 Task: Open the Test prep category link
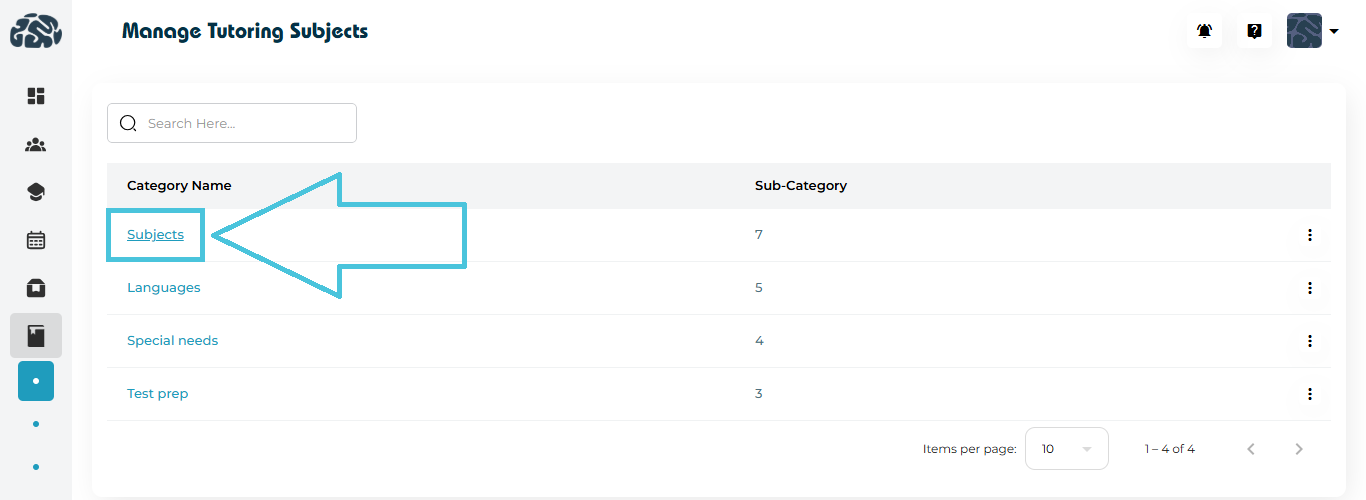click(x=157, y=394)
